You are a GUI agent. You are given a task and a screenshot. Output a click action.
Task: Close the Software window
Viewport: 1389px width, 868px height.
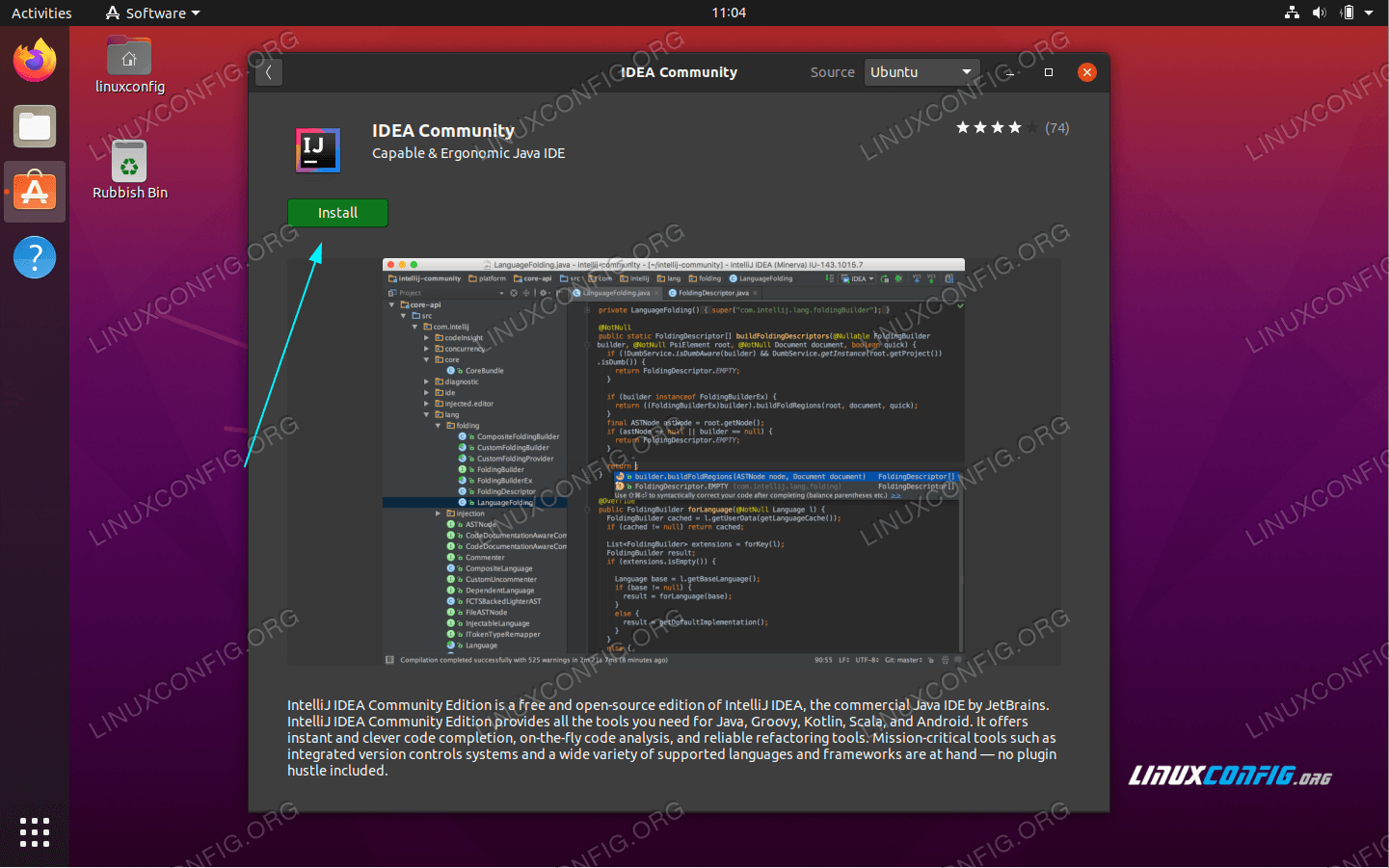[x=1087, y=72]
